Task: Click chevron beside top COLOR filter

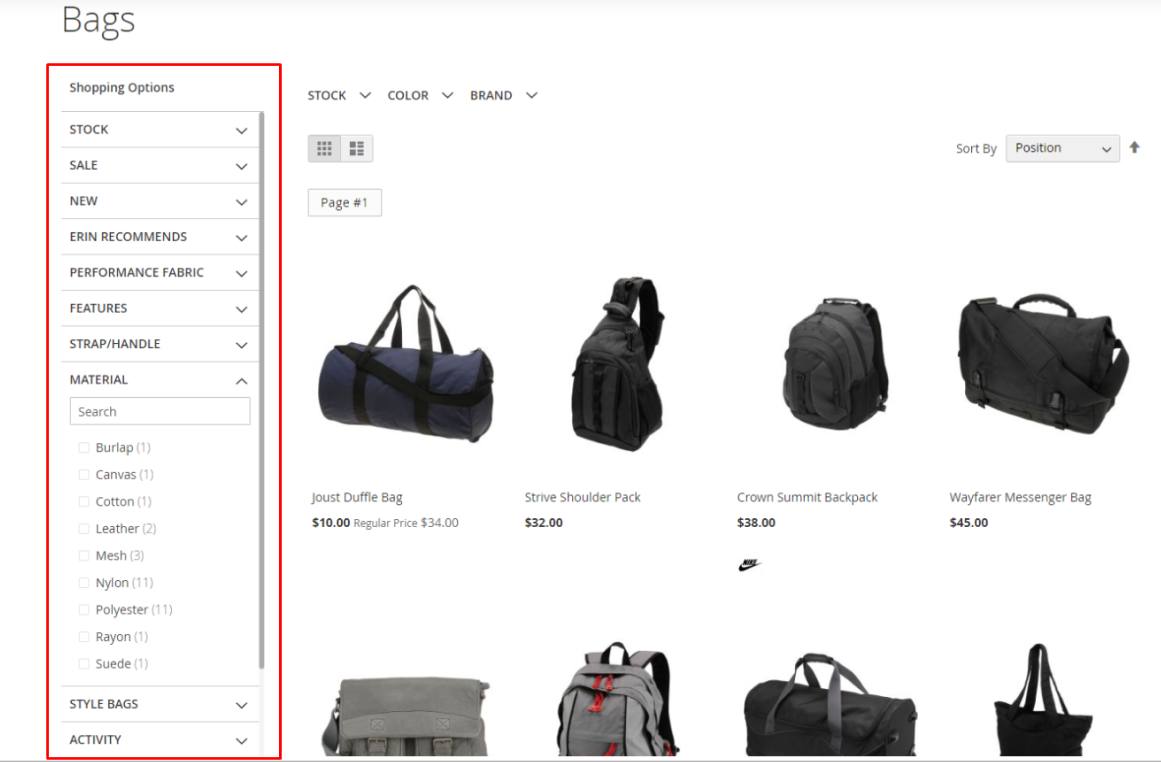Action: (x=447, y=96)
